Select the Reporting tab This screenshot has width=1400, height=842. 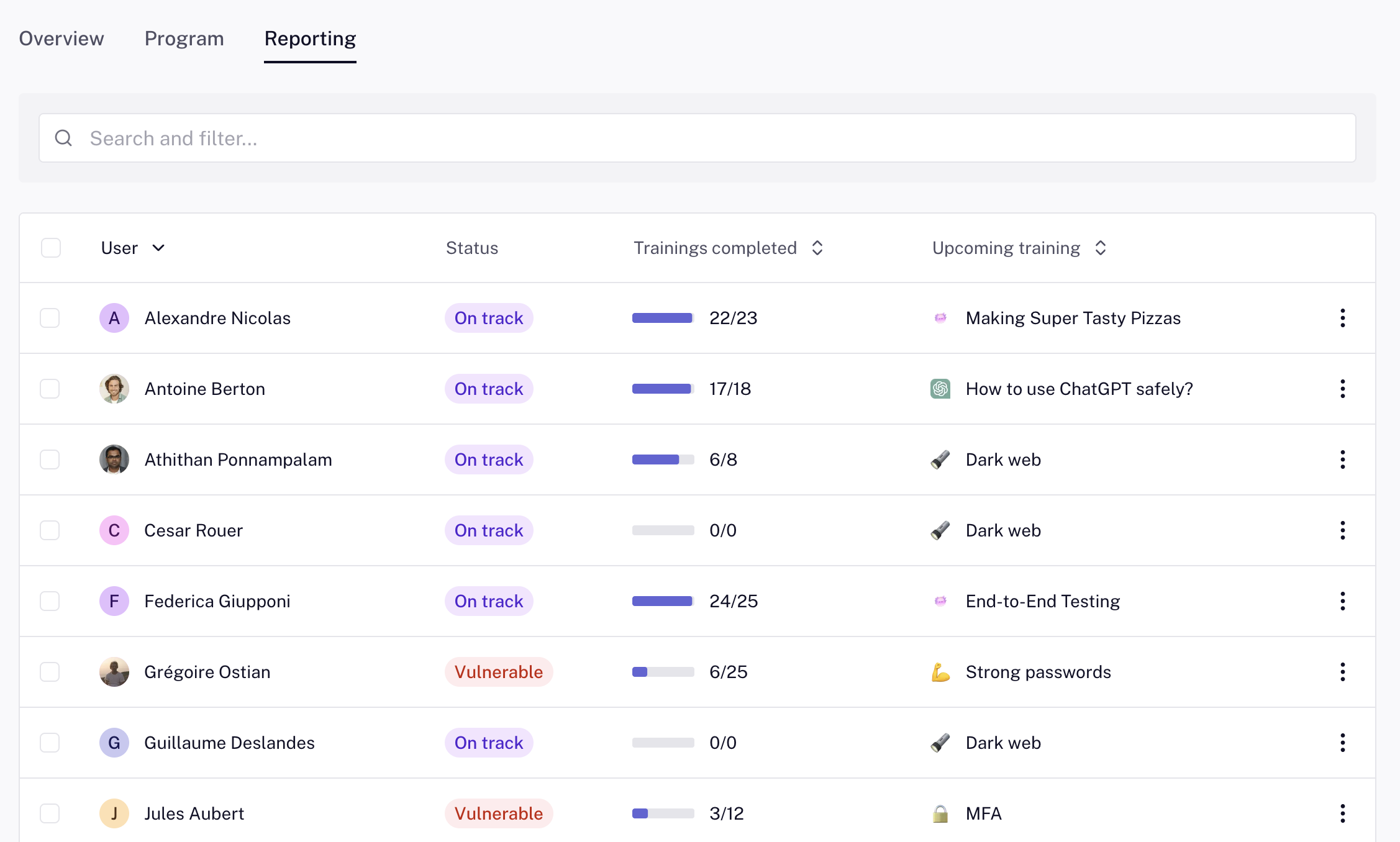(310, 38)
